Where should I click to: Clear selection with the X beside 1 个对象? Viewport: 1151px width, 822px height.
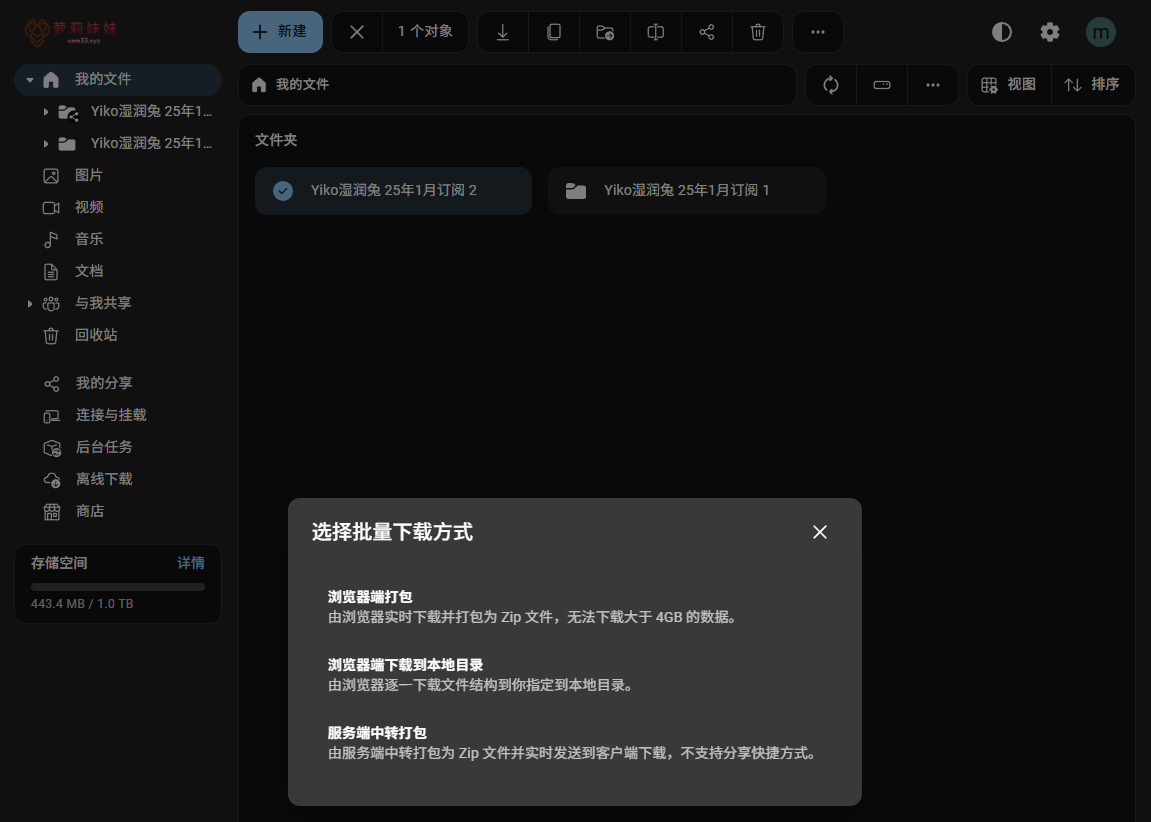tap(357, 32)
